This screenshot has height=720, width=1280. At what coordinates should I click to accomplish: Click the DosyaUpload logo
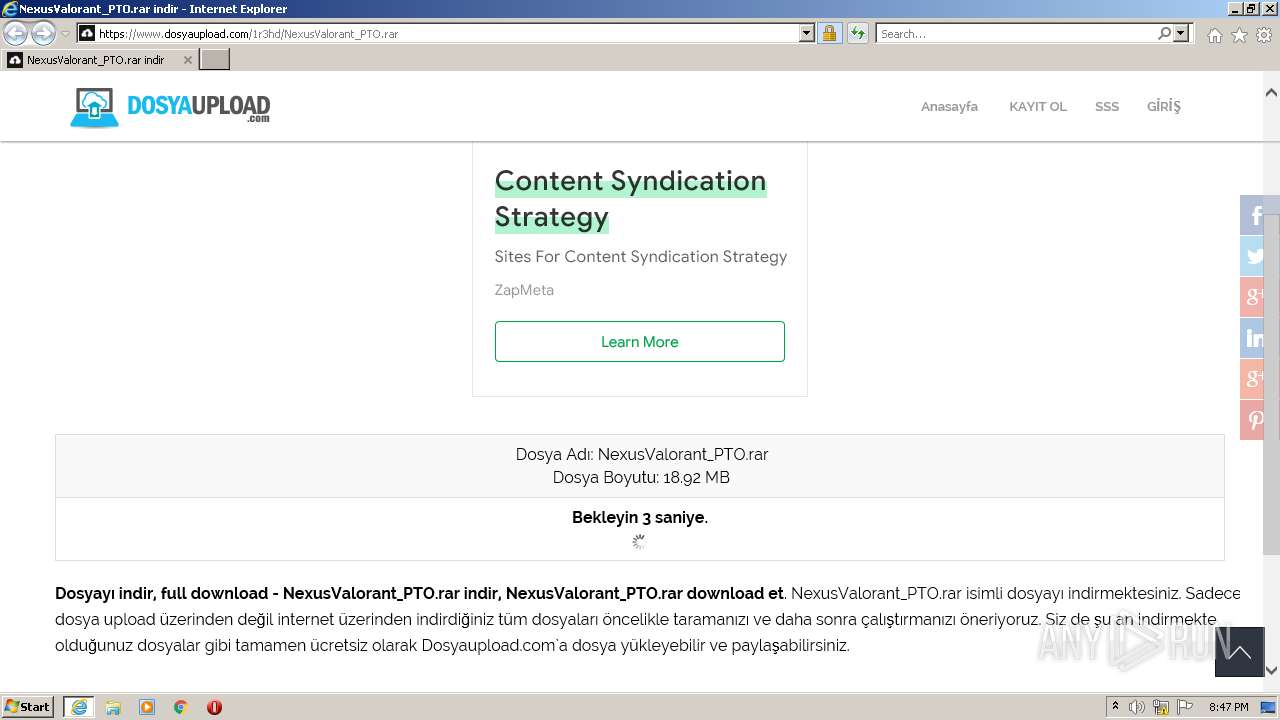(x=170, y=107)
